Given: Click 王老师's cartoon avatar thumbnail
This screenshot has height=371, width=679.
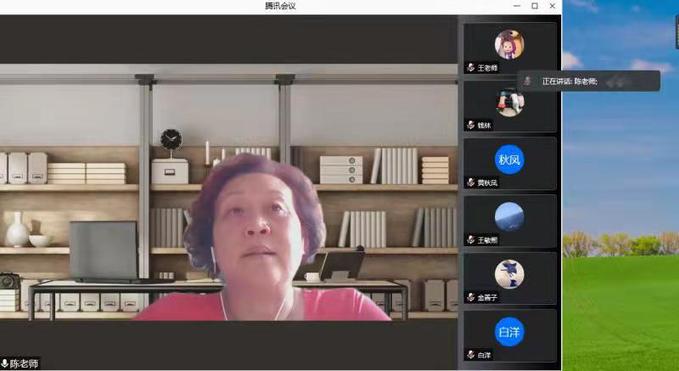Looking at the screenshot, I should (x=509, y=45).
